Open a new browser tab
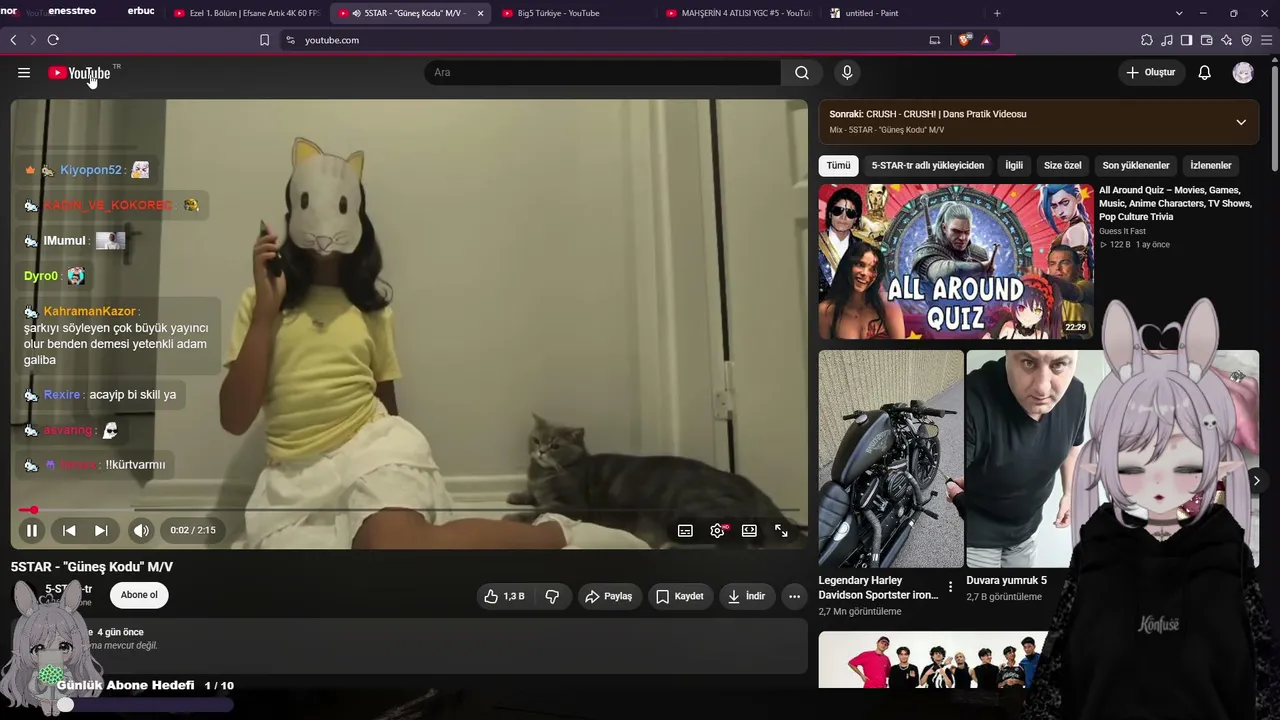 (x=997, y=13)
